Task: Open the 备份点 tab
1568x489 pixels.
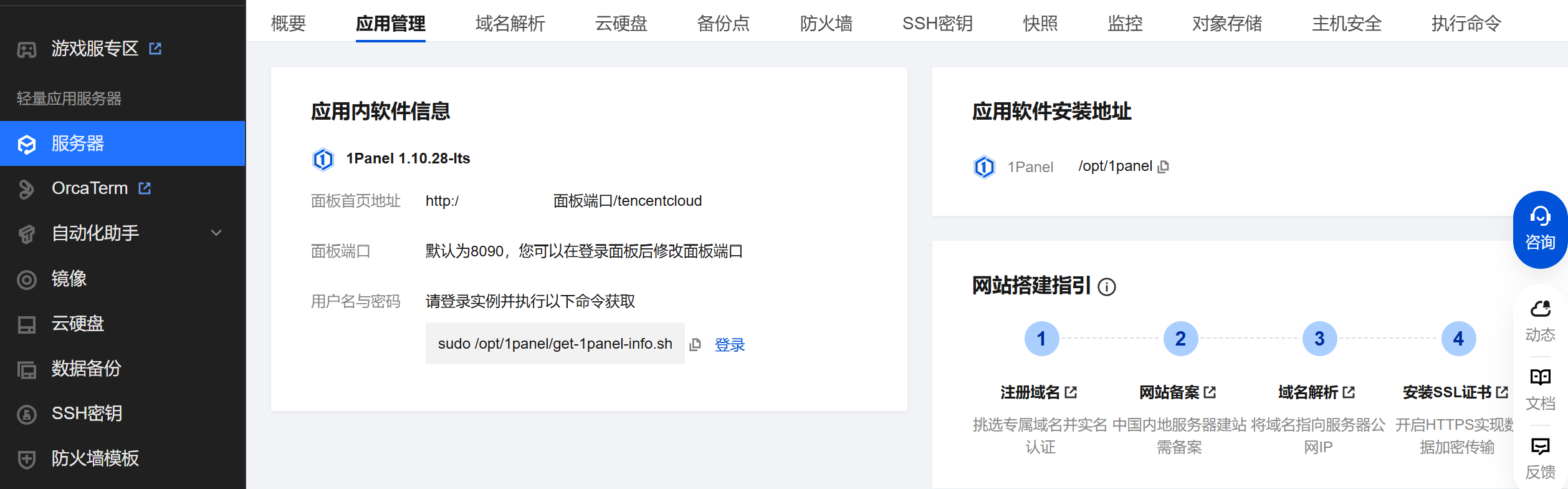Action: 724,24
